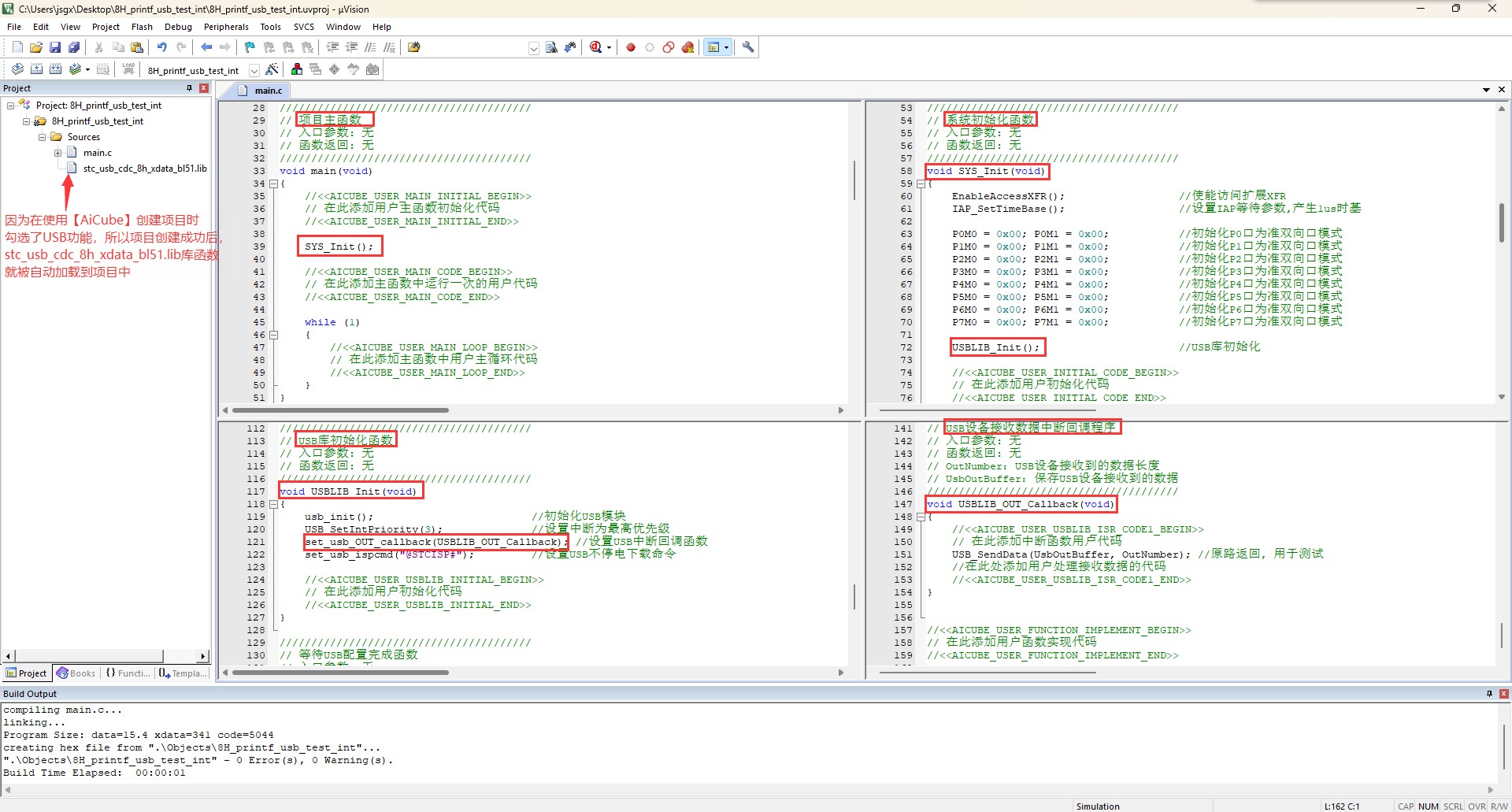The image size is (1512, 812).
Task: Close the Build Output panel
Action: (x=1503, y=694)
